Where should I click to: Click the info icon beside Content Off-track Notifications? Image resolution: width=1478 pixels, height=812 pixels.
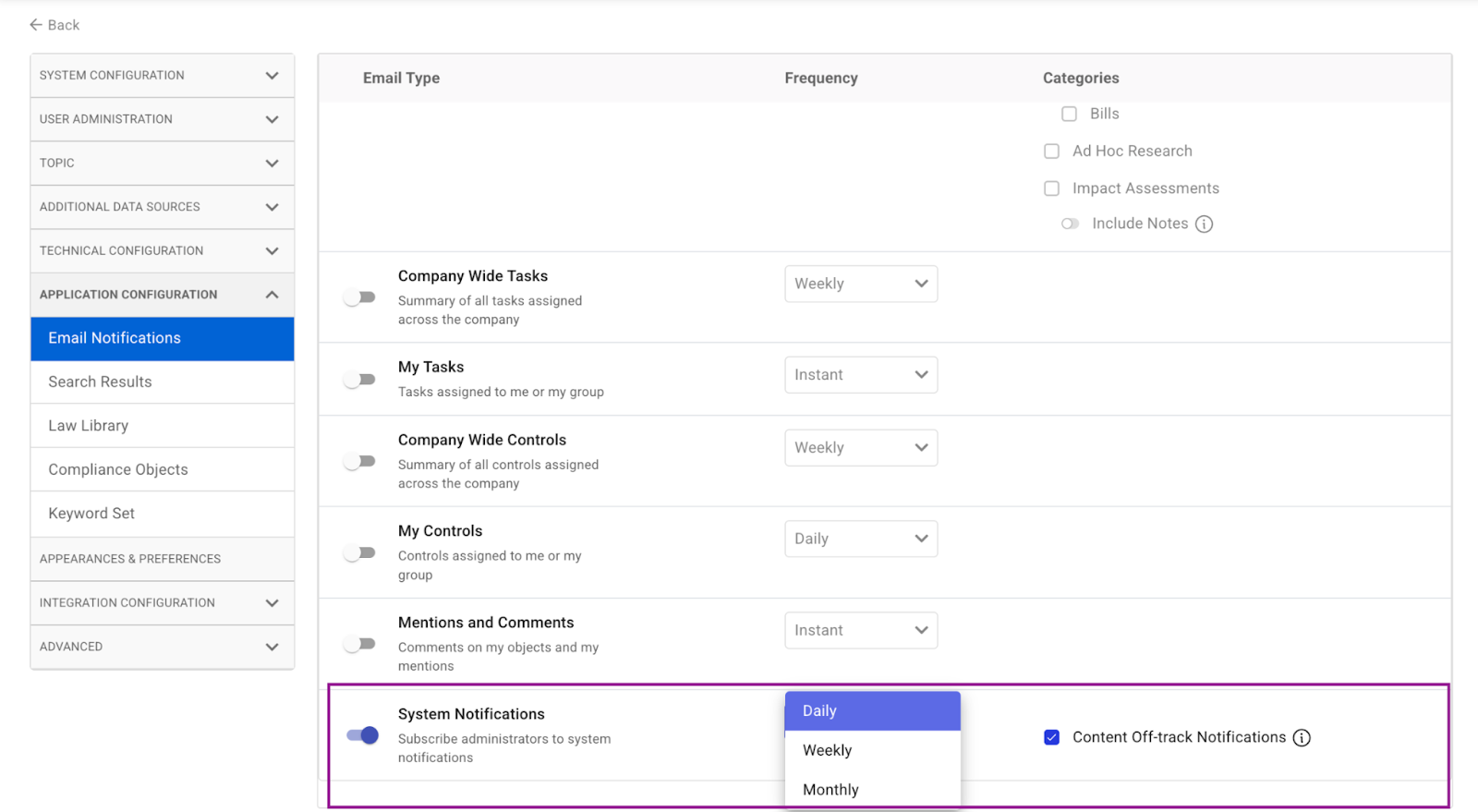tap(1302, 737)
